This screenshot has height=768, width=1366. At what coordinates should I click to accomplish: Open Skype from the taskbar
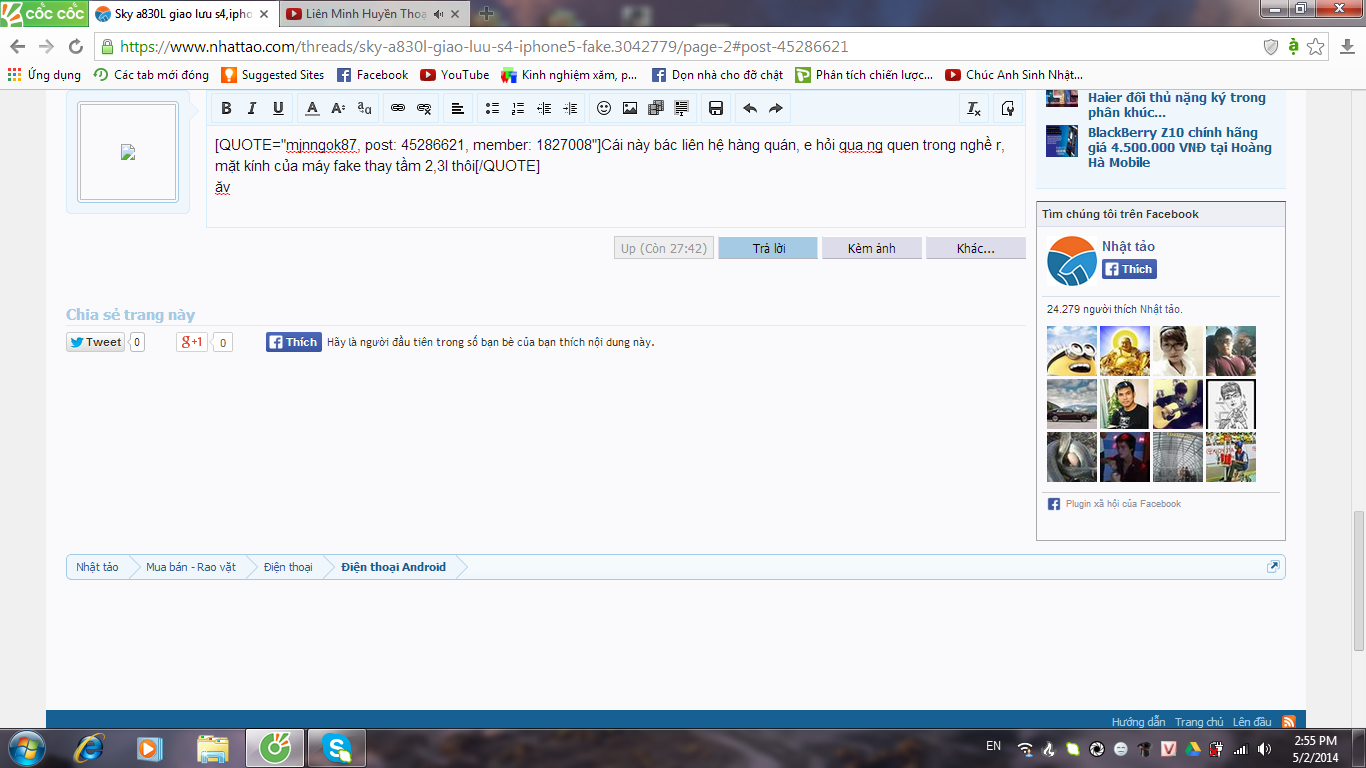coord(337,747)
